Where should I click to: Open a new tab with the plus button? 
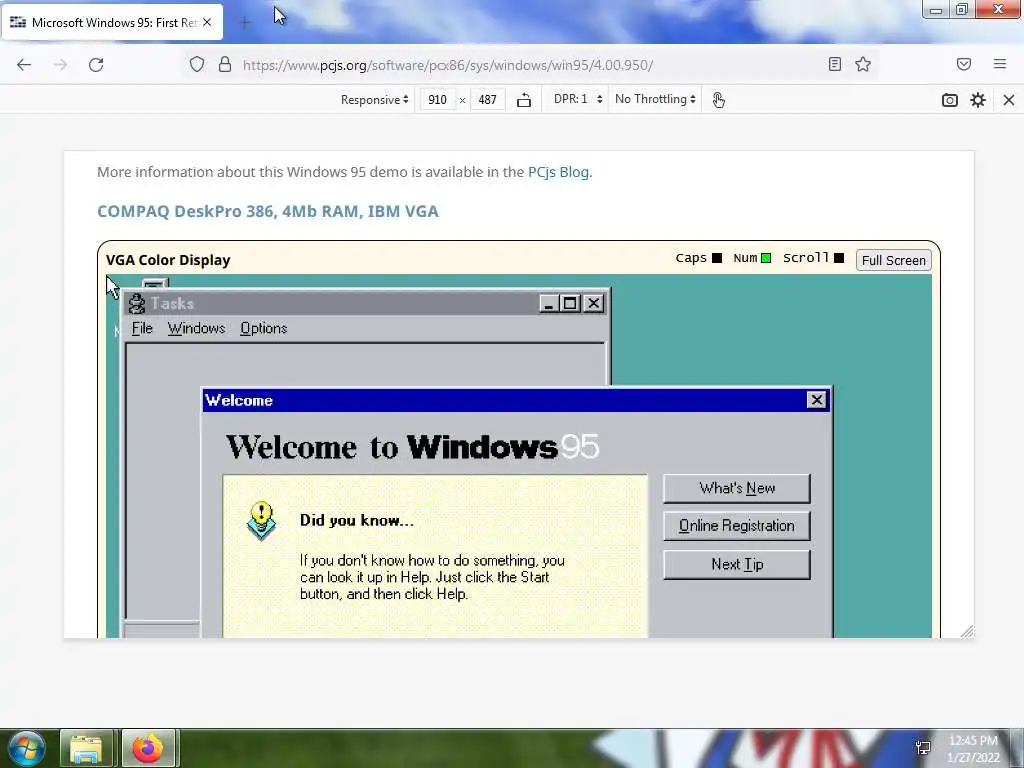click(x=245, y=23)
